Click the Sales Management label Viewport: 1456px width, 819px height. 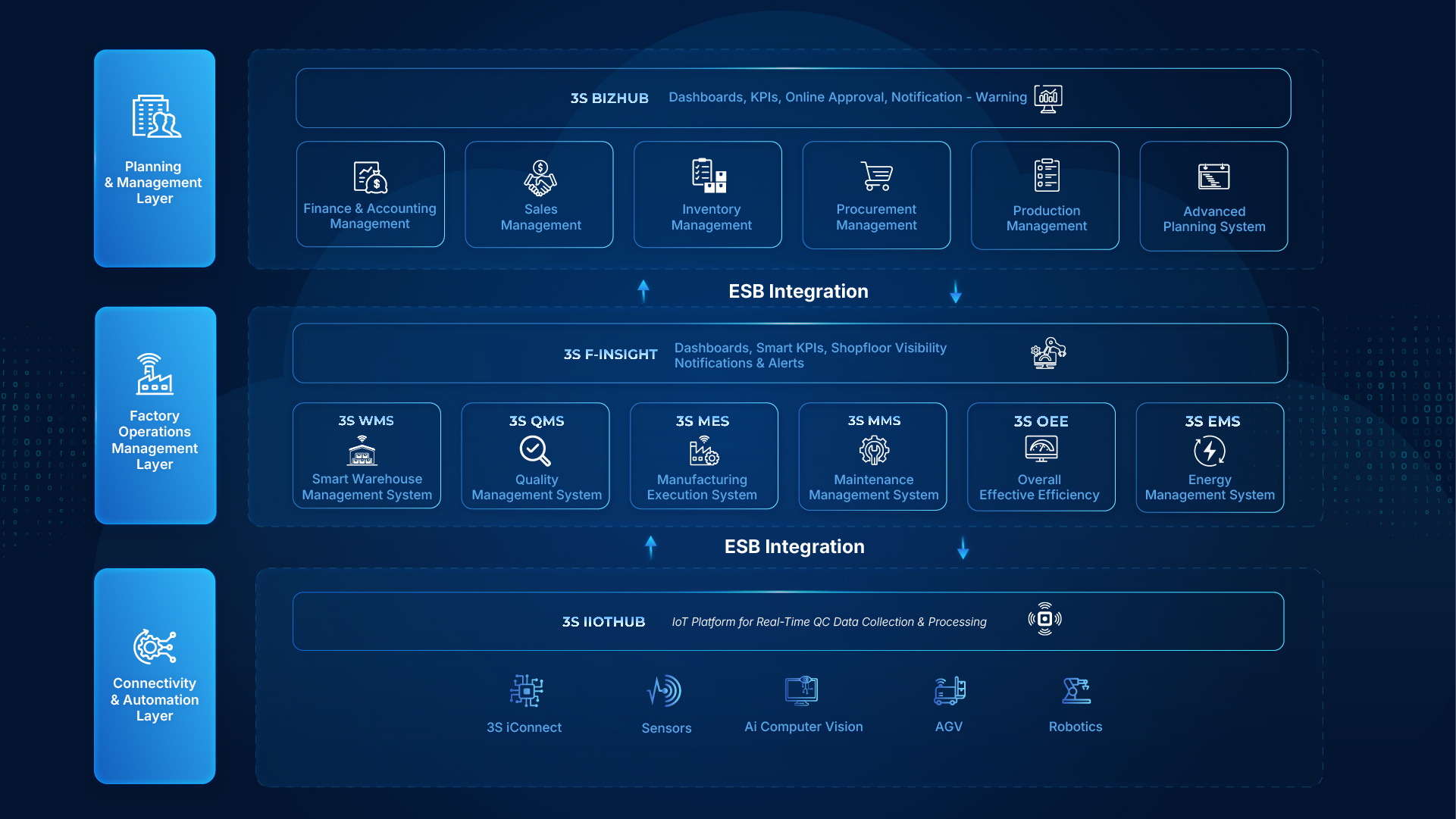click(540, 217)
